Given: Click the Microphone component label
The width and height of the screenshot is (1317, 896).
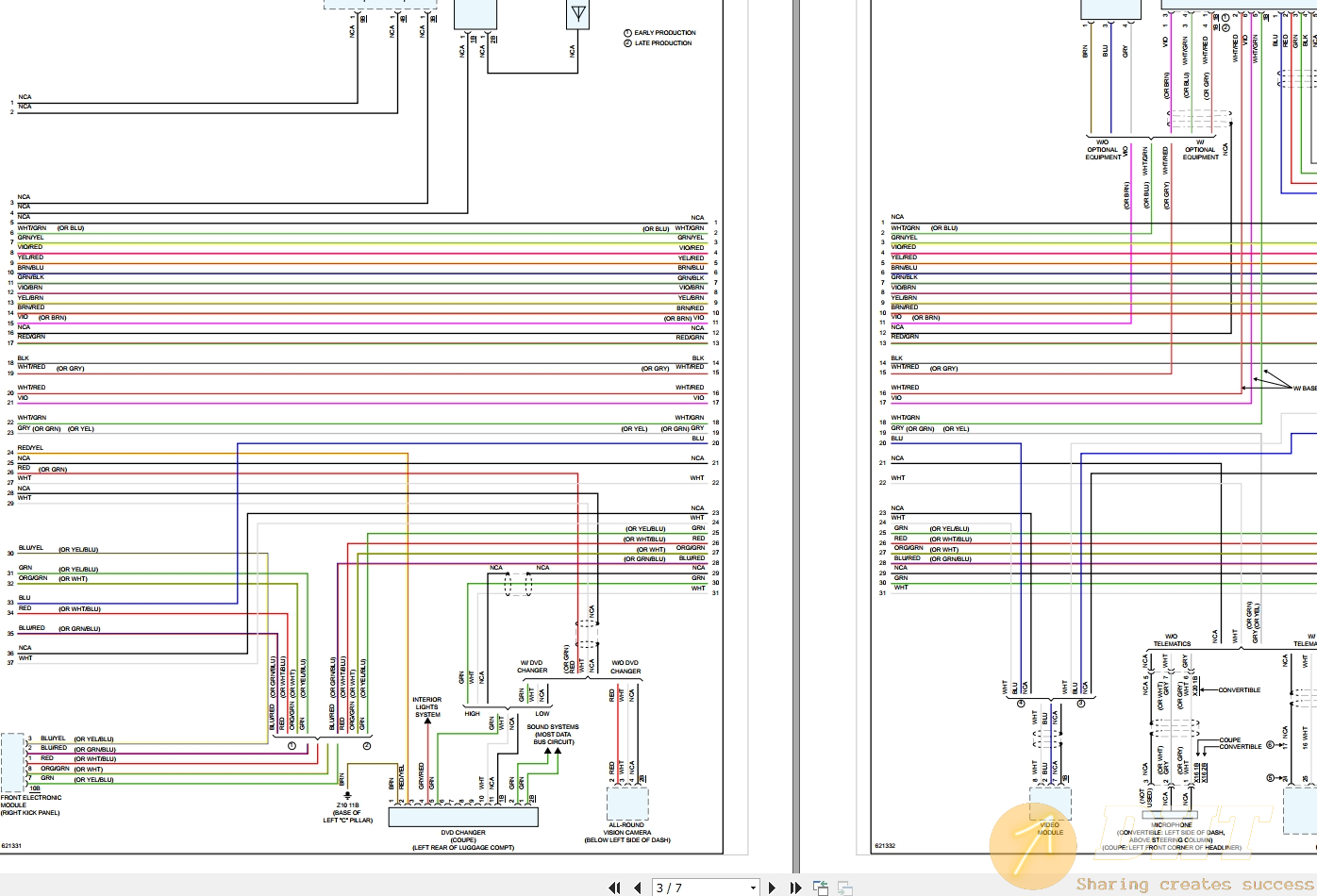Looking at the screenshot, I should (1172, 825).
